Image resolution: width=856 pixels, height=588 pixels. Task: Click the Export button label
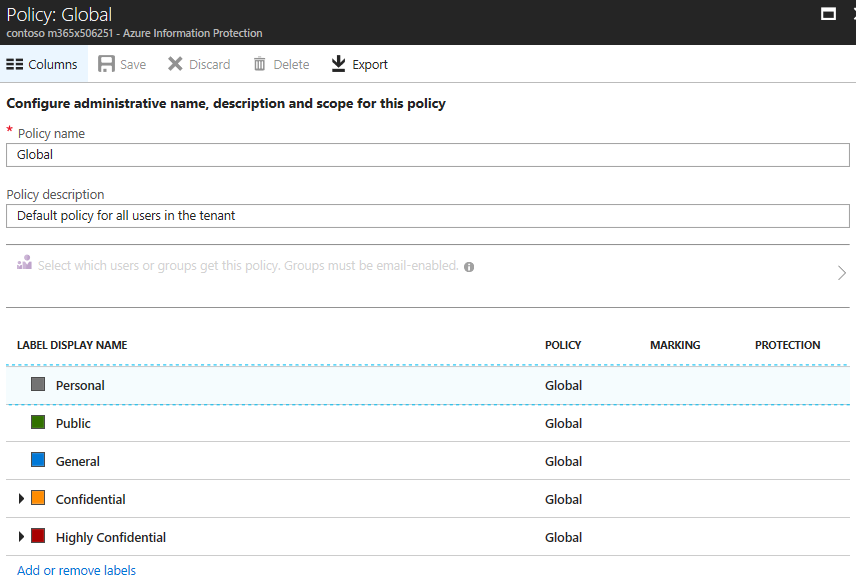click(x=370, y=64)
